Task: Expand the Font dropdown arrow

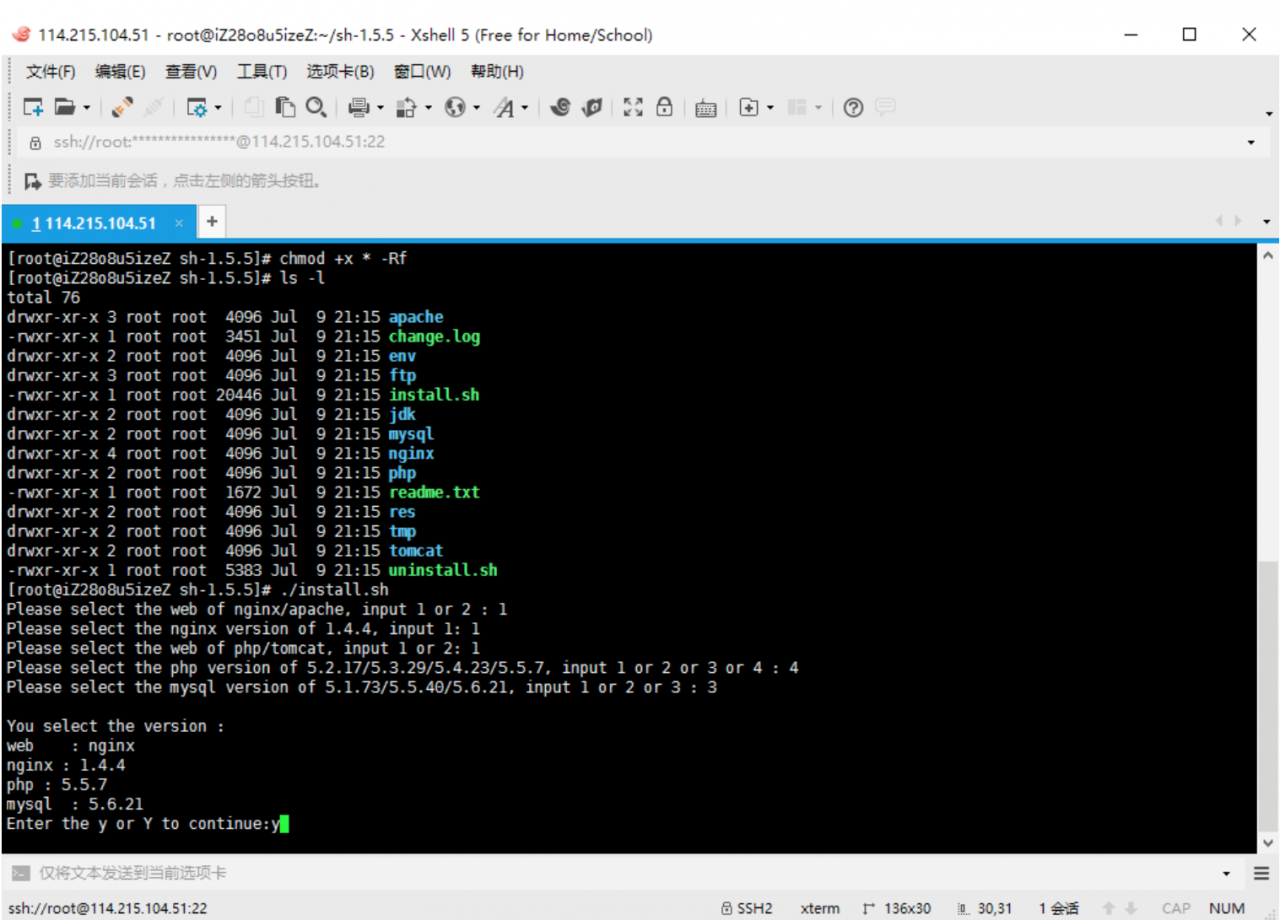Action: pyautogui.click(x=525, y=108)
